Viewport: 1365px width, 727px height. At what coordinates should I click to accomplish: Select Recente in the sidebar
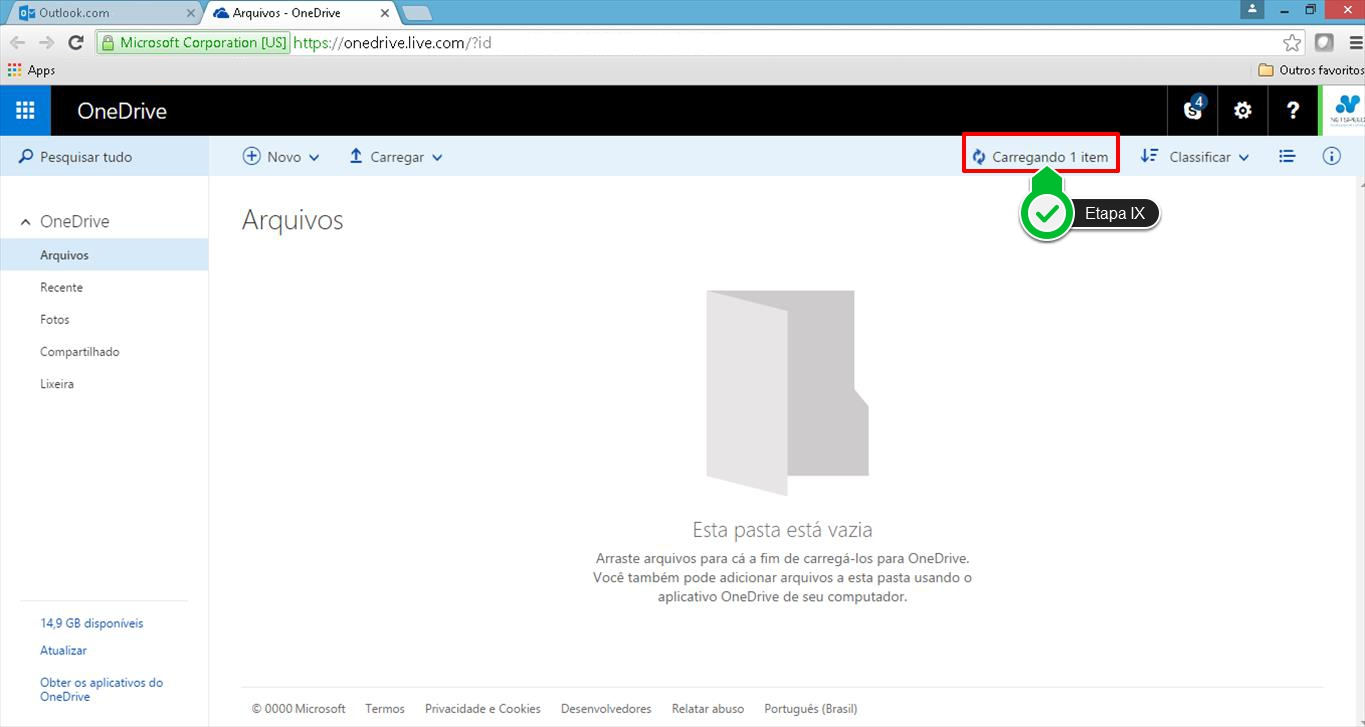coord(61,288)
